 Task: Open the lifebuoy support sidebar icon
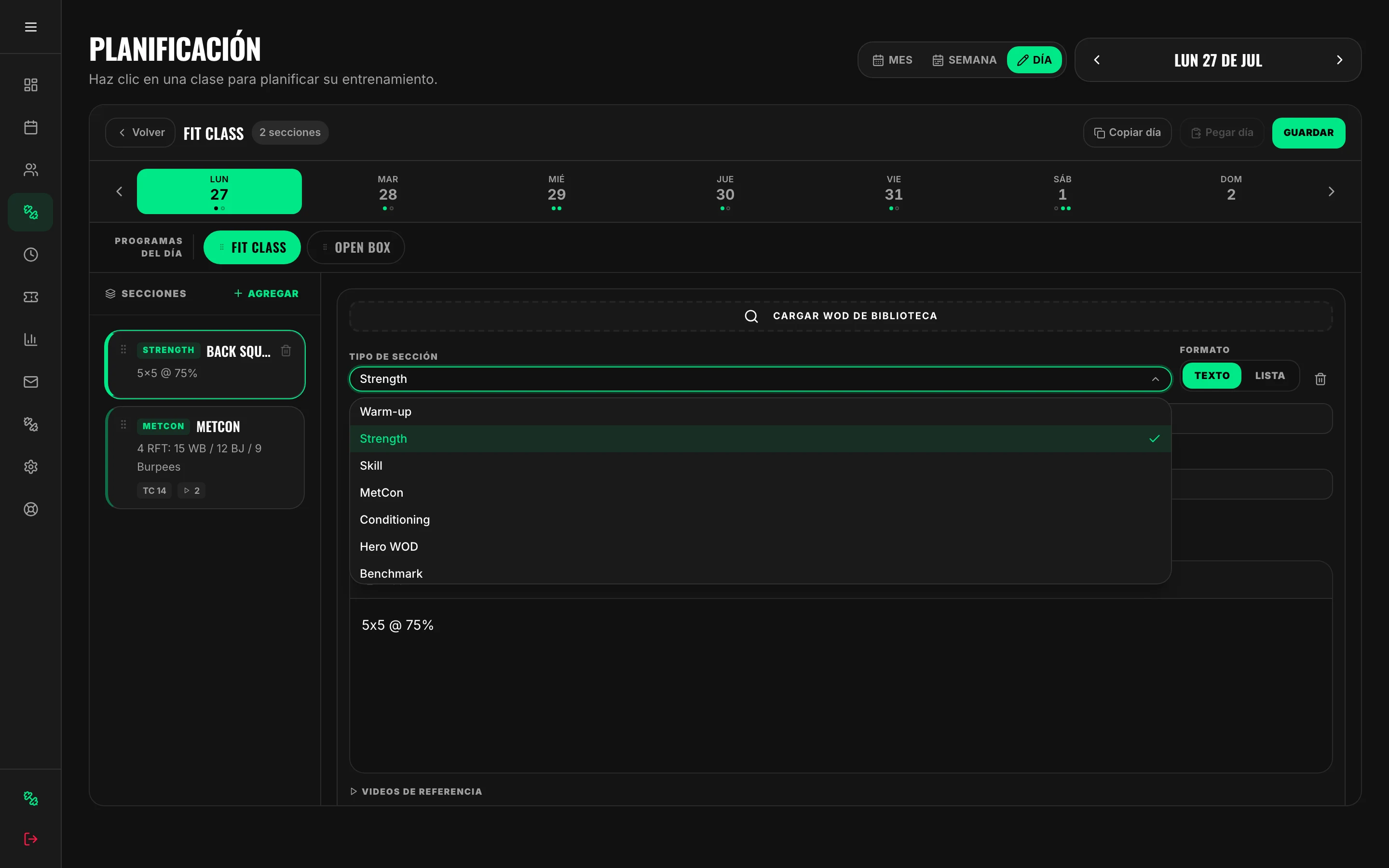click(x=31, y=509)
